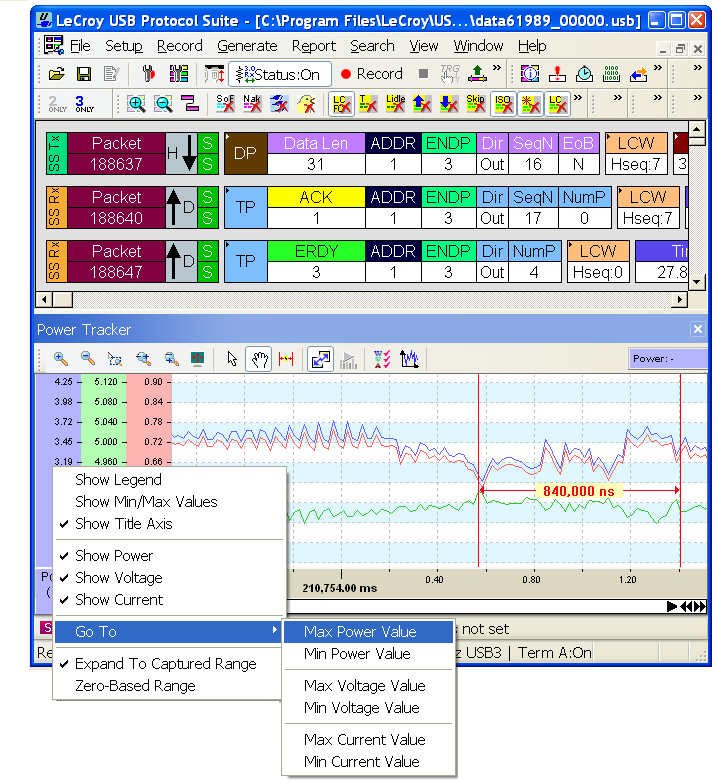Show USB 3 only traffic

click(84, 104)
